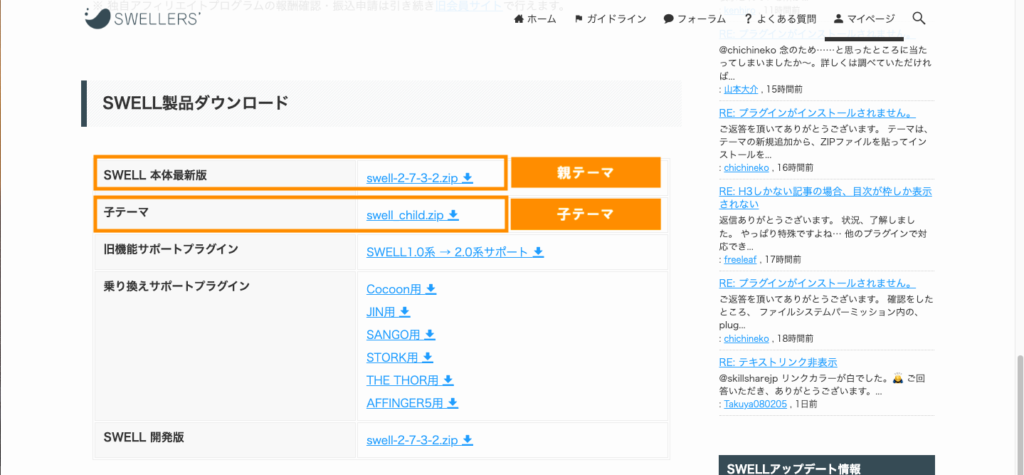
Task: Click the 旧機能サポートプラグイン row label
Action: point(171,250)
